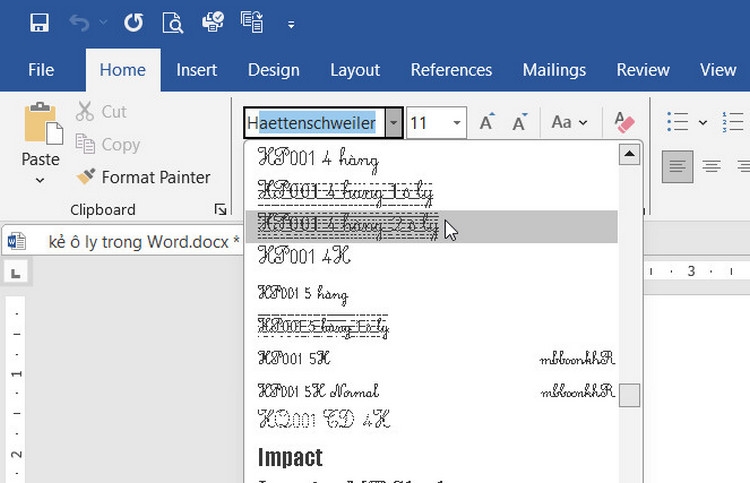Open the Insert tab
This screenshot has width=750, height=483.
tap(197, 70)
